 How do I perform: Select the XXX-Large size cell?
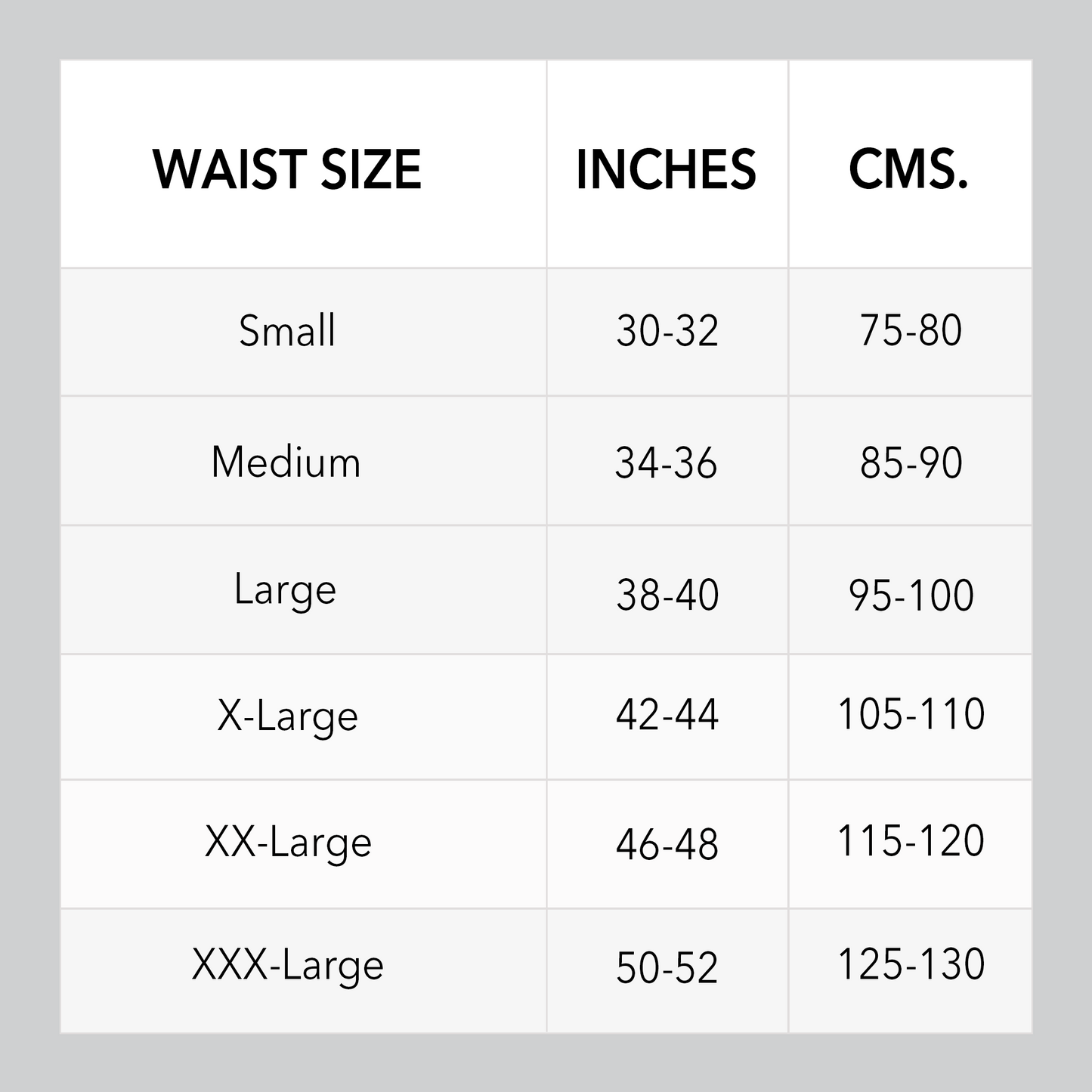click(x=288, y=966)
